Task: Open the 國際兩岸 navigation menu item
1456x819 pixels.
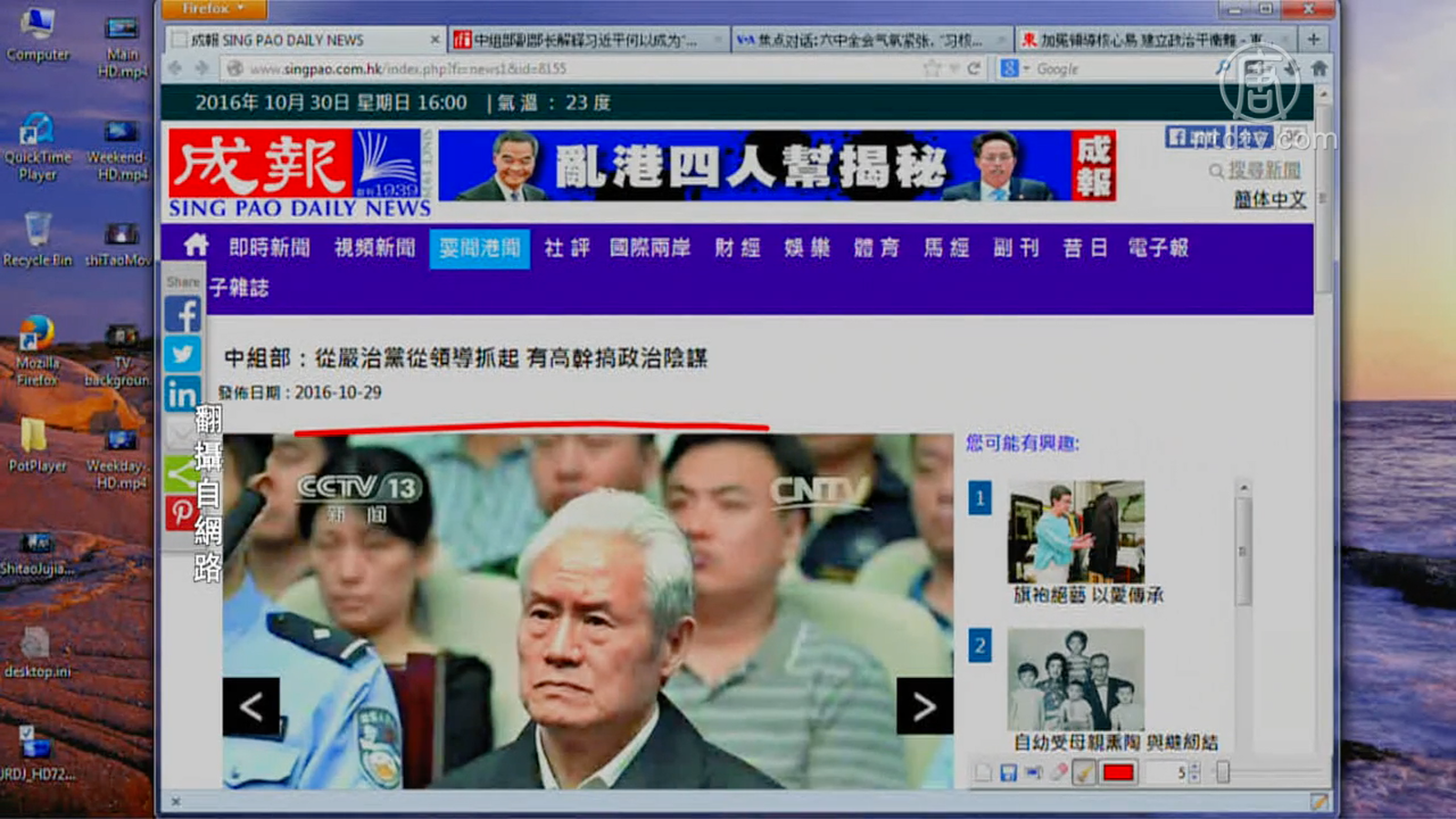Action: [x=650, y=248]
